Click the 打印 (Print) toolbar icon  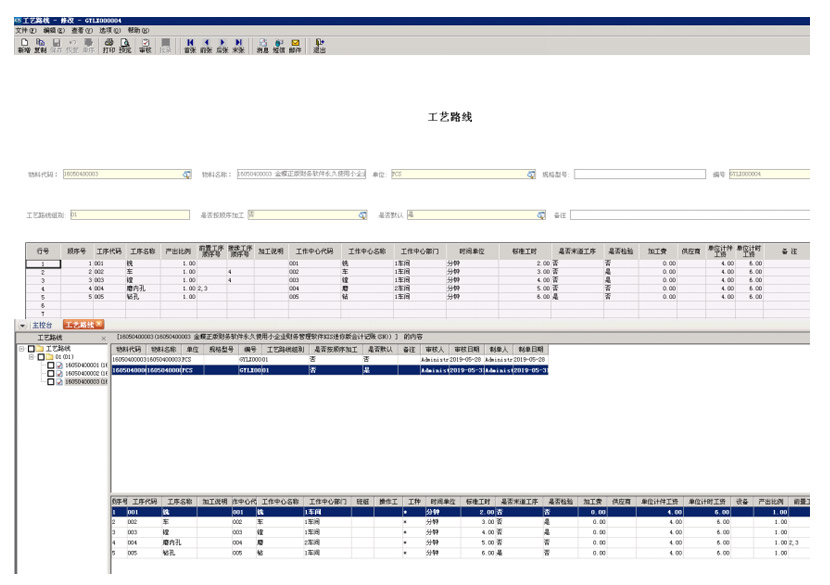point(108,45)
